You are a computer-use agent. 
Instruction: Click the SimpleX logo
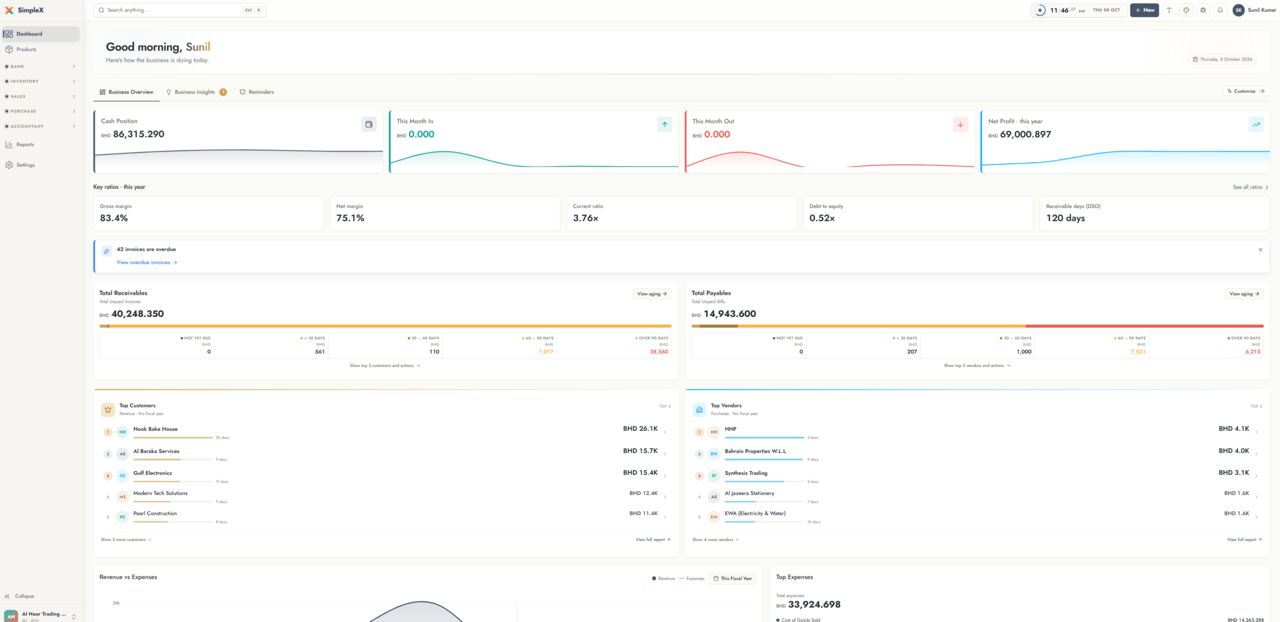pyautogui.click(x=24, y=10)
